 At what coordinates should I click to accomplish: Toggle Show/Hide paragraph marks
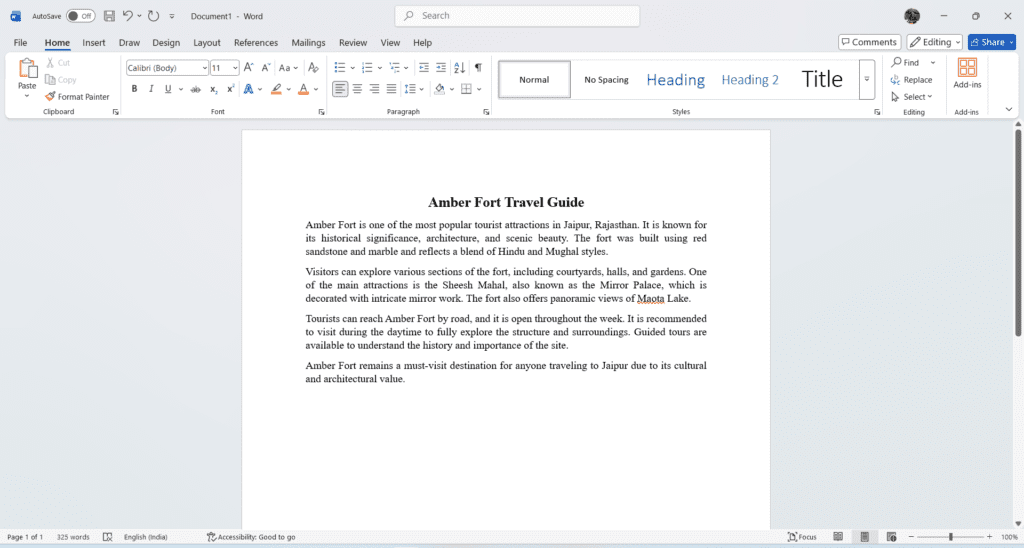pos(478,67)
